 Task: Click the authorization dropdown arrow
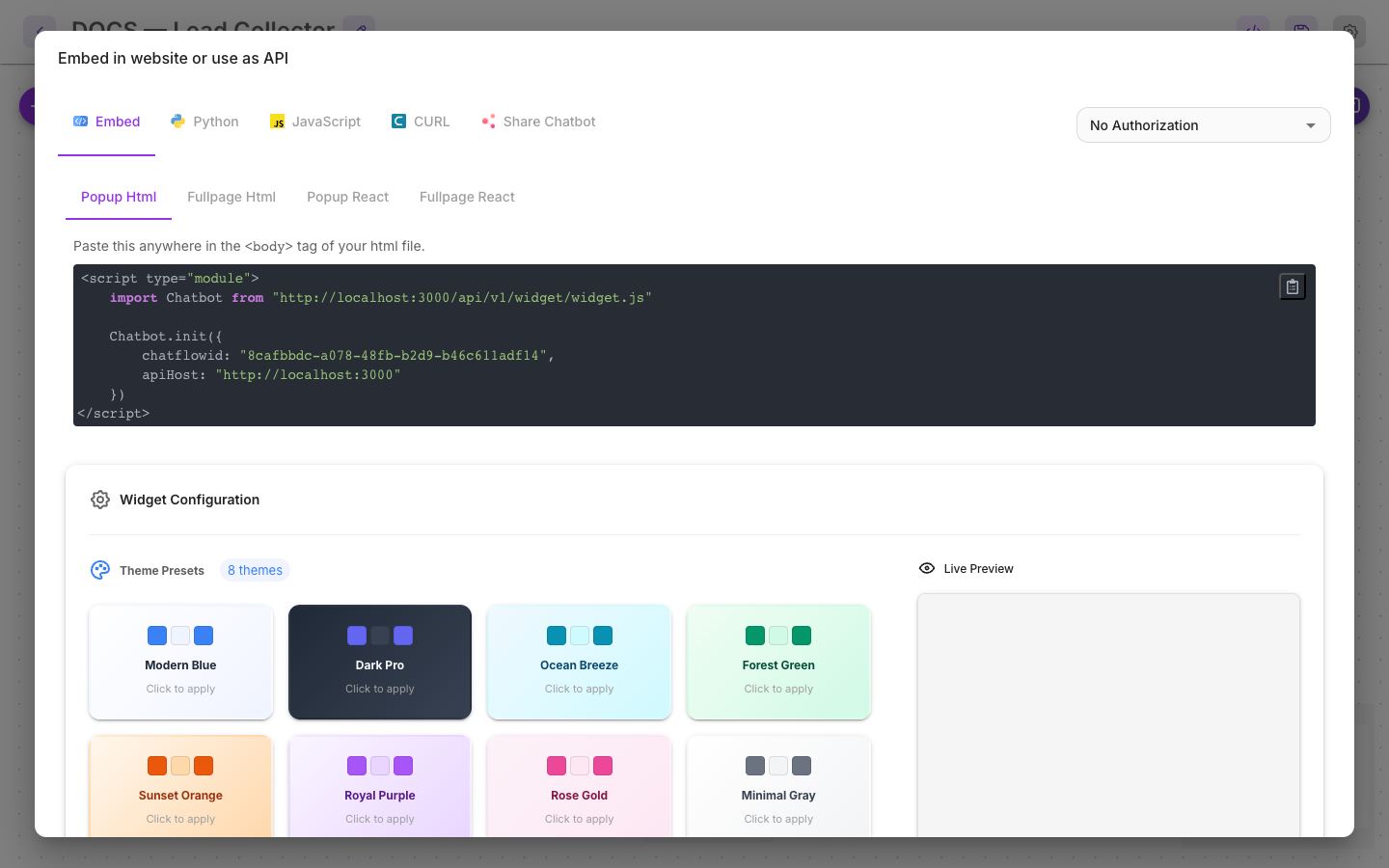(x=1311, y=125)
